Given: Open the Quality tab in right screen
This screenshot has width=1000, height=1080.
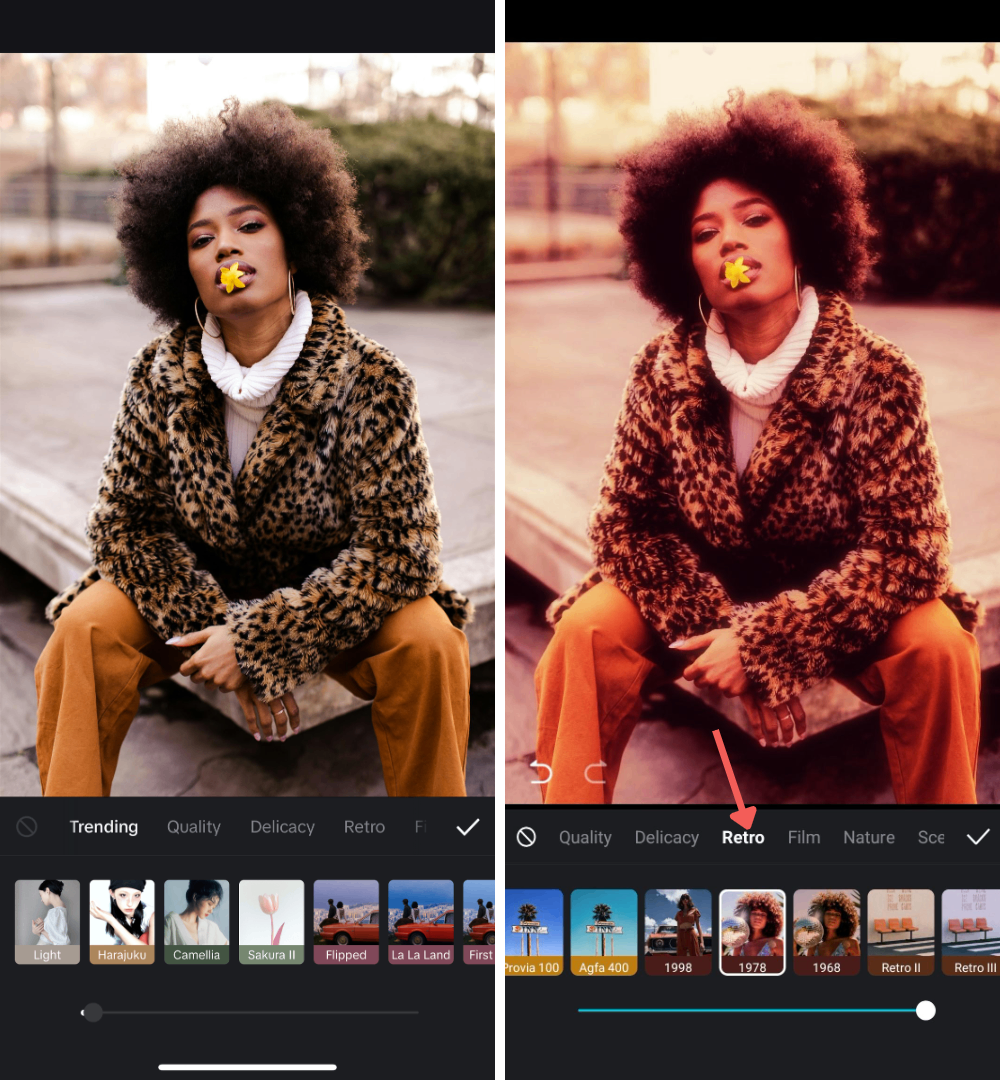Looking at the screenshot, I should 585,838.
